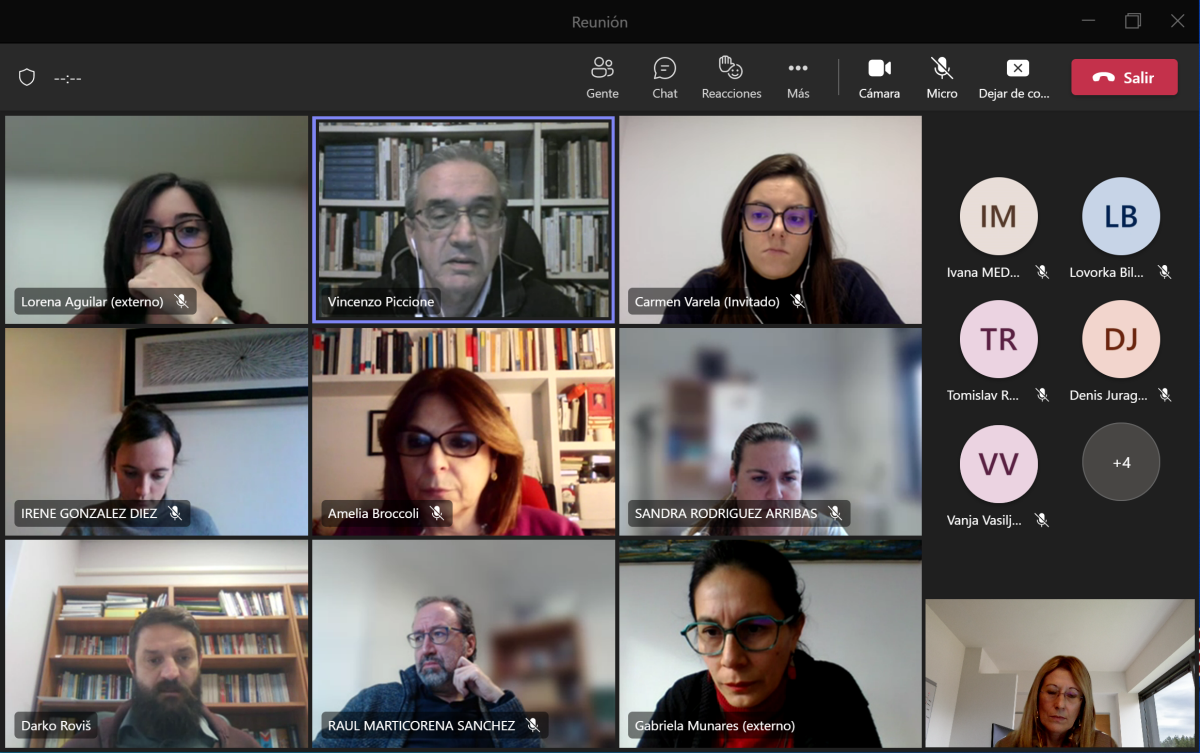This screenshot has height=753, width=1200.
Task: Select the VV avatar for Vanja
Action: 998,462
